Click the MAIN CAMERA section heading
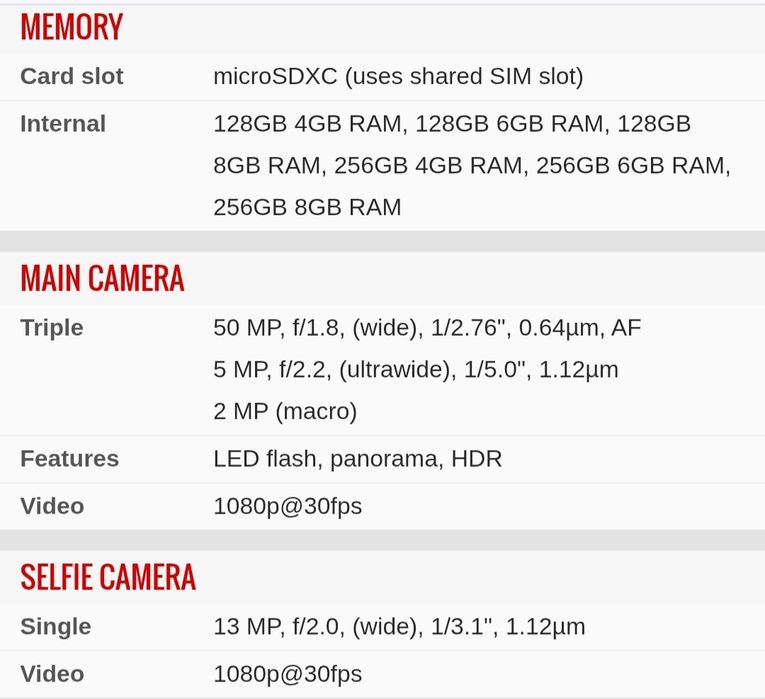Viewport: 765px width, 699px height. coord(102,278)
